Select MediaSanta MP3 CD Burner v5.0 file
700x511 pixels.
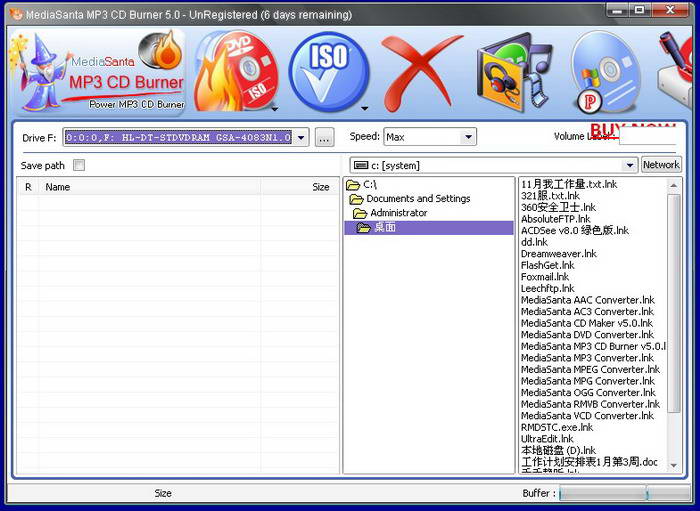click(x=593, y=347)
